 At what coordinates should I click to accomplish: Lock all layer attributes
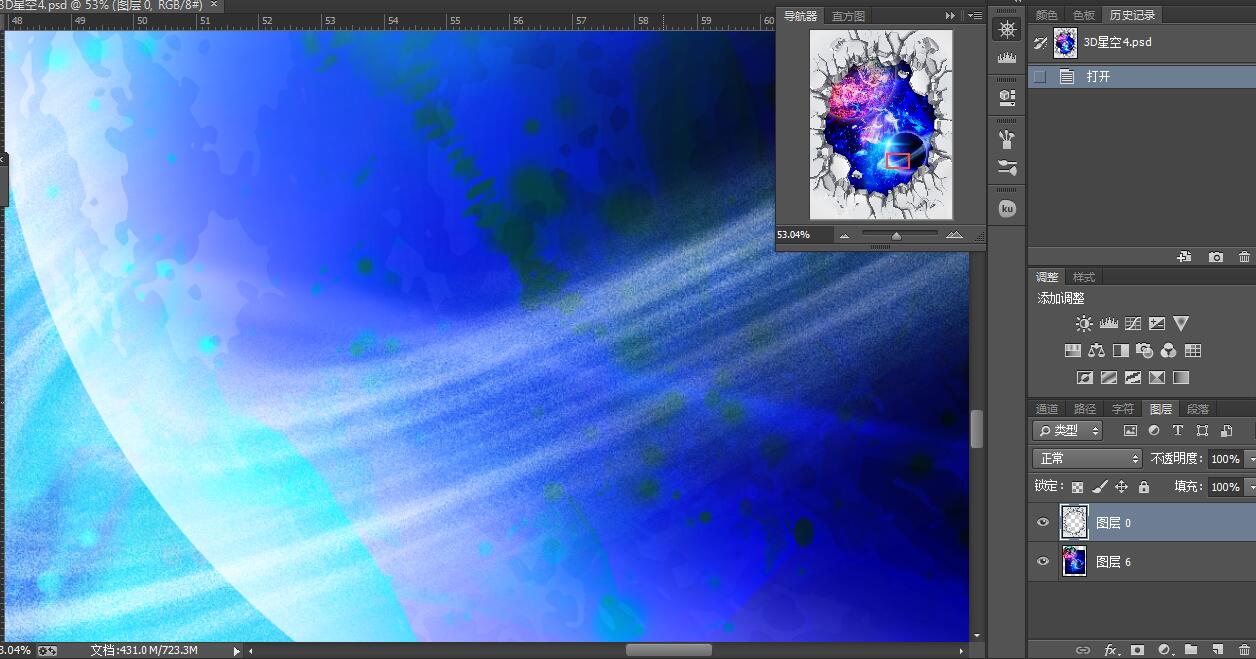[1144, 487]
